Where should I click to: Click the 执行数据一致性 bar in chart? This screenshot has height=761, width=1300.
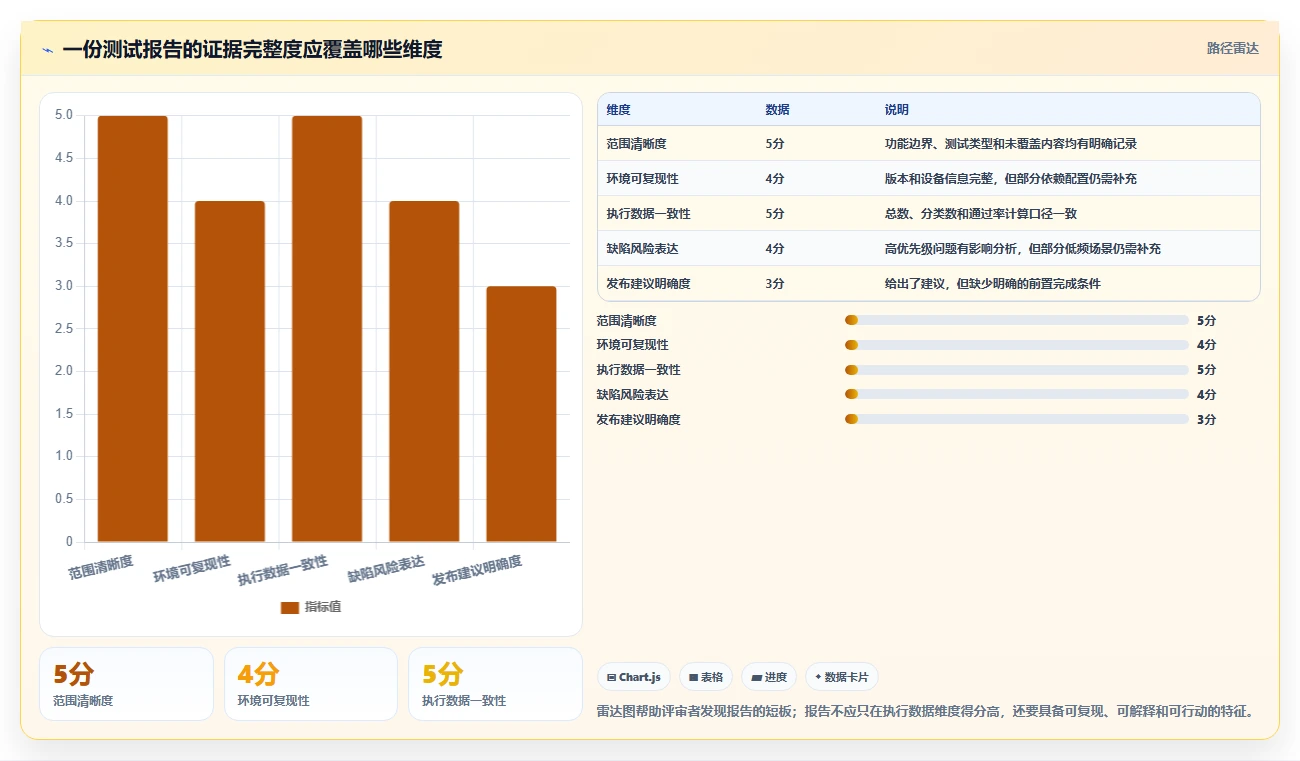point(327,329)
